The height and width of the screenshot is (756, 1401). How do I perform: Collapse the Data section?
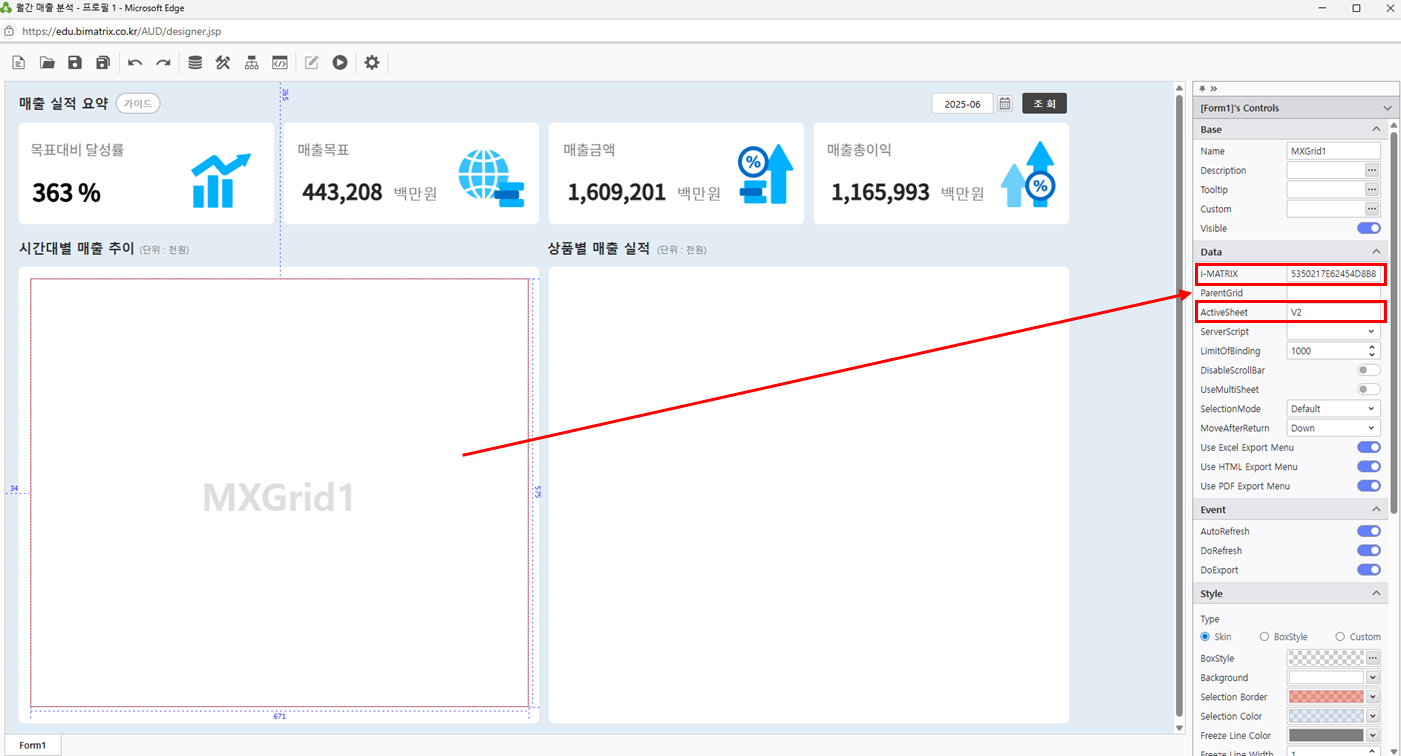tap(1376, 252)
